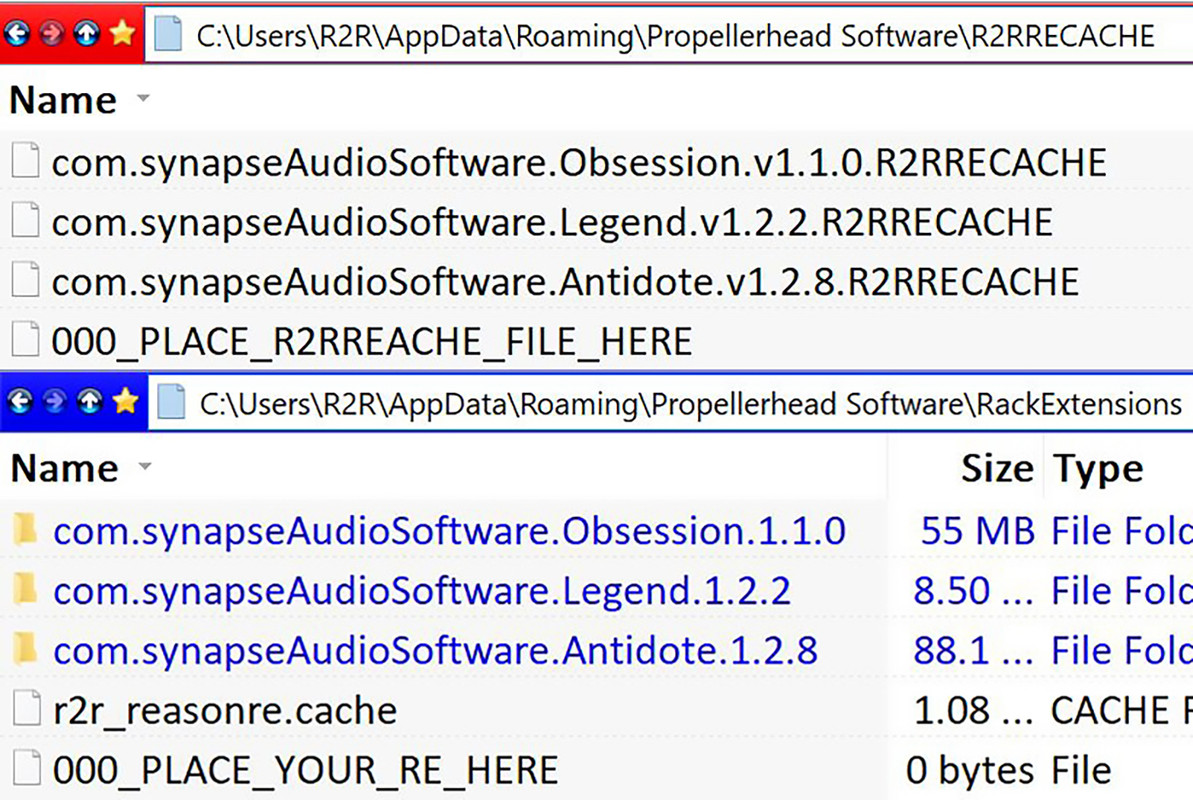Screen dimensions: 1193x800
Task: Select com.synapseAudioSoftware.Obsession.1.1.0 folder
Action: 449,531
